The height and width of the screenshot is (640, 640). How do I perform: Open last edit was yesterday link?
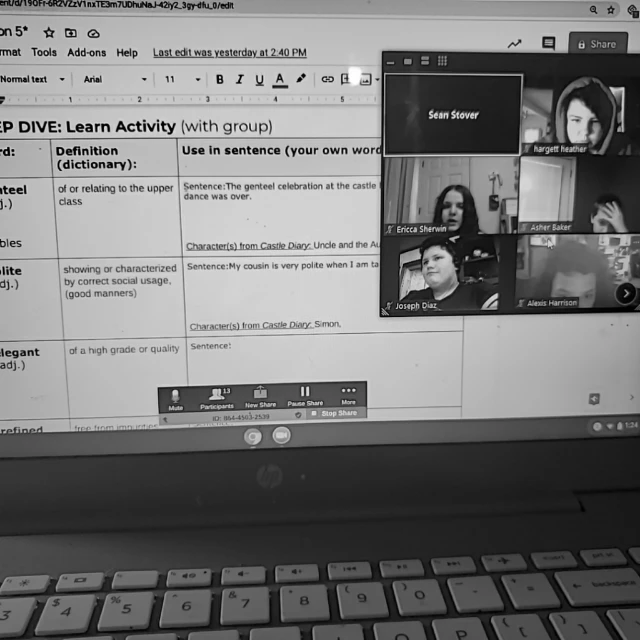click(230, 53)
